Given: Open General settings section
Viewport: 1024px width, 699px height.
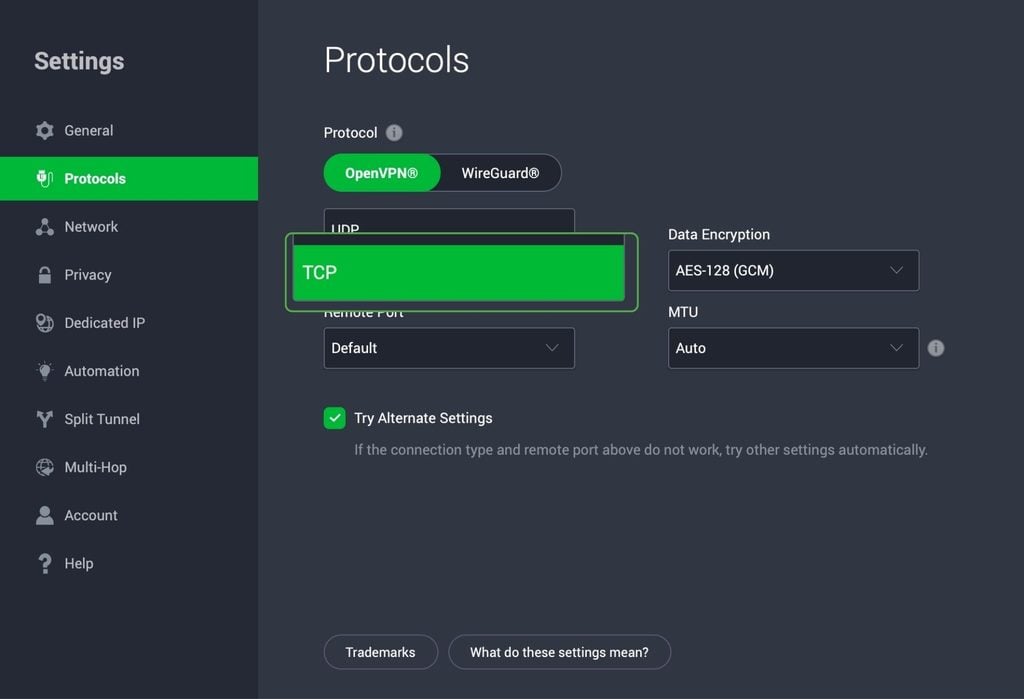Looking at the screenshot, I should point(129,131).
